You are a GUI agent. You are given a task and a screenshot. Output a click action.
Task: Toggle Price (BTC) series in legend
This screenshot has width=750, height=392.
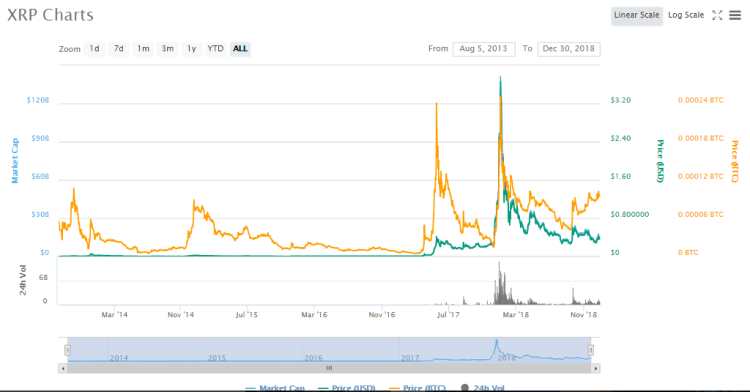pos(418,388)
